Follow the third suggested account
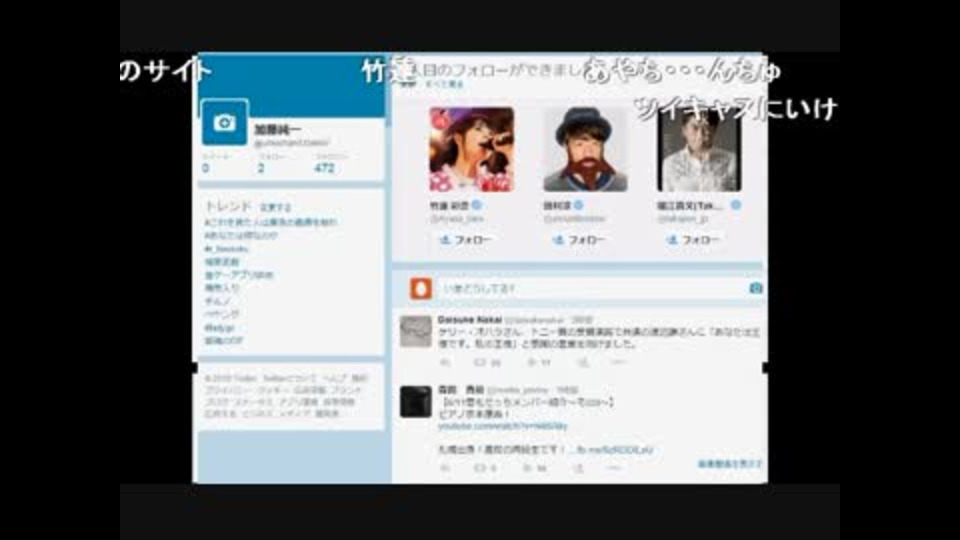960x540 pixels. tap(693, 240)
